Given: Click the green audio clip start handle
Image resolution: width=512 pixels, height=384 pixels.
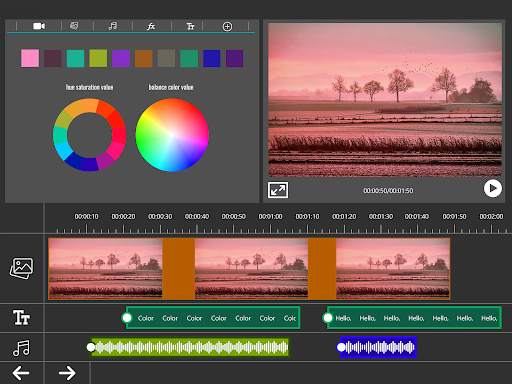Looking at the screenshot, I should [91, 347].
